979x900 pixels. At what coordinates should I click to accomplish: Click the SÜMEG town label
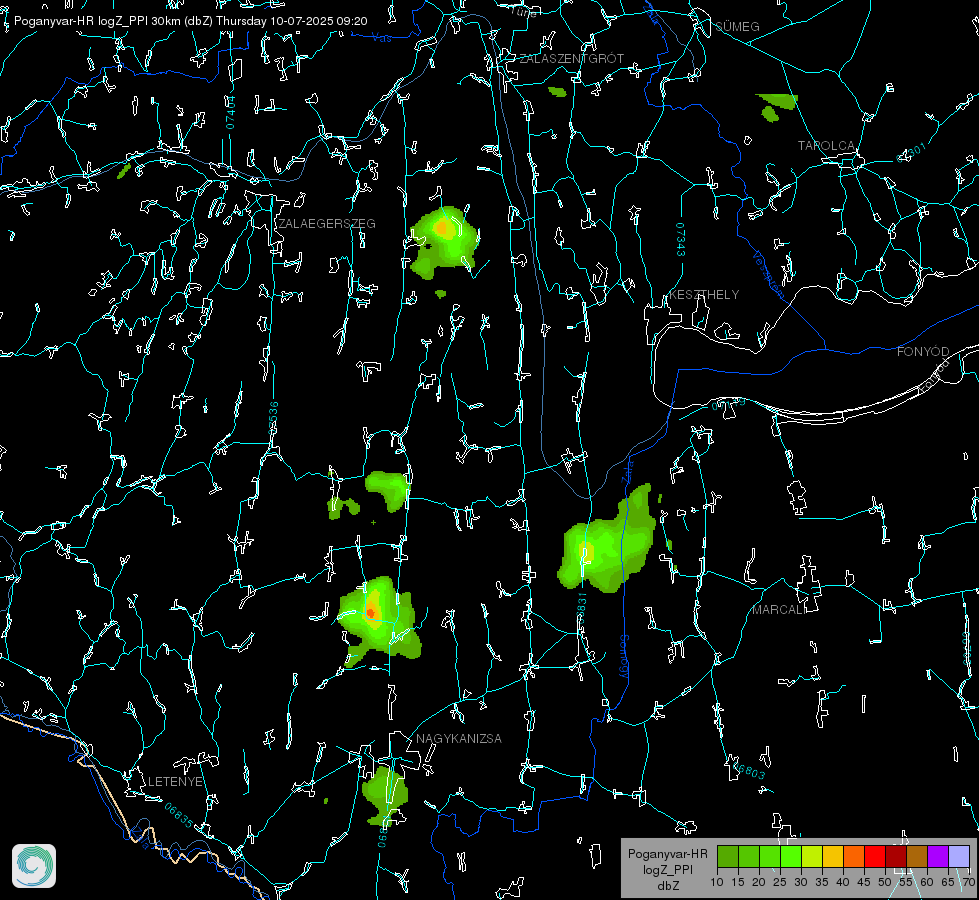pyautogui.click(x=737, y=27)
